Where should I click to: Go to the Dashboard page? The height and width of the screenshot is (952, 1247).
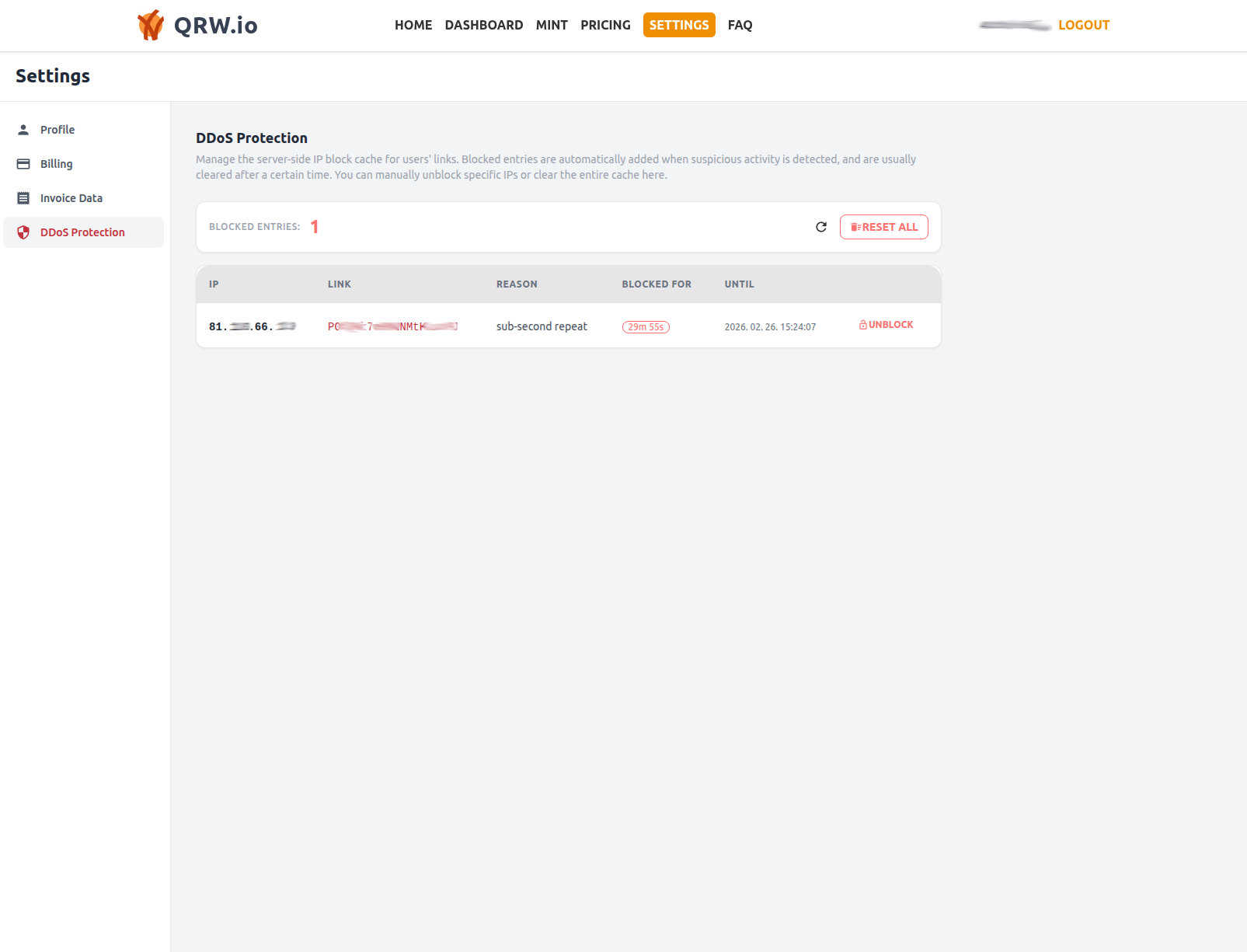pos(483,25)
